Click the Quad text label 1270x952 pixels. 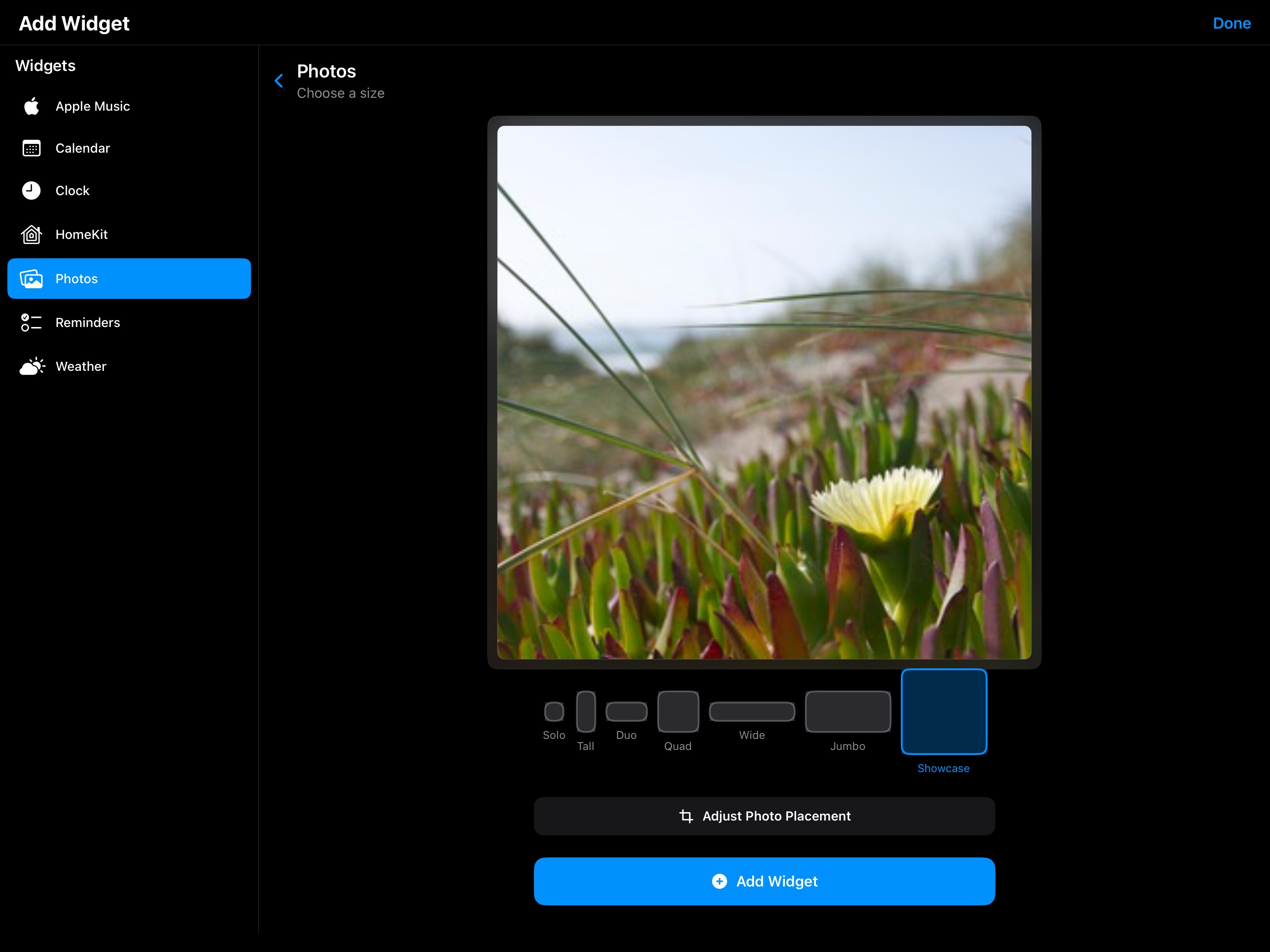click(677, 746)
